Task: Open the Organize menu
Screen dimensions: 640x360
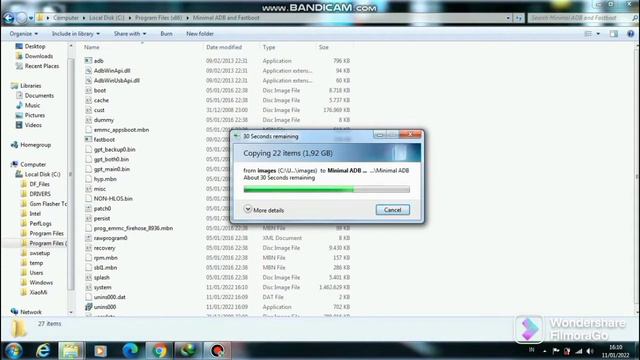Action: (24, 34)
